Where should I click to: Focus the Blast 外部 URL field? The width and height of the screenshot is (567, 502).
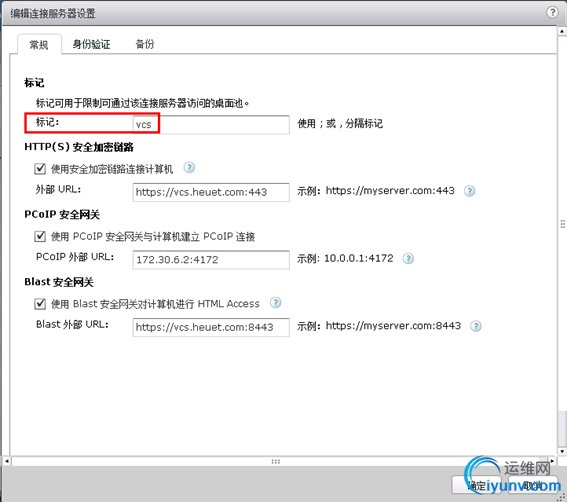point(211,327)
